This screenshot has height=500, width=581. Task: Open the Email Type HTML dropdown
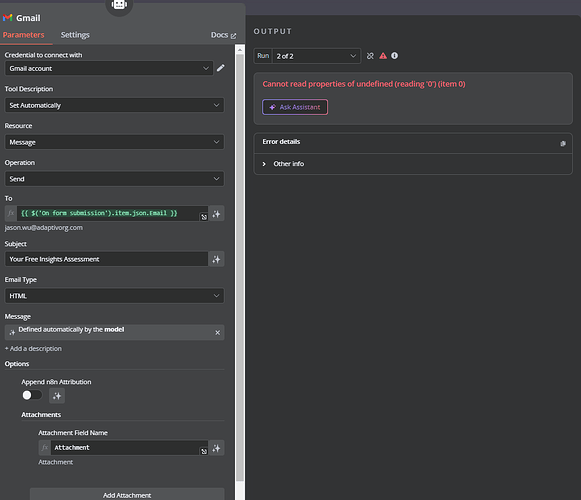tap(114, 296)
